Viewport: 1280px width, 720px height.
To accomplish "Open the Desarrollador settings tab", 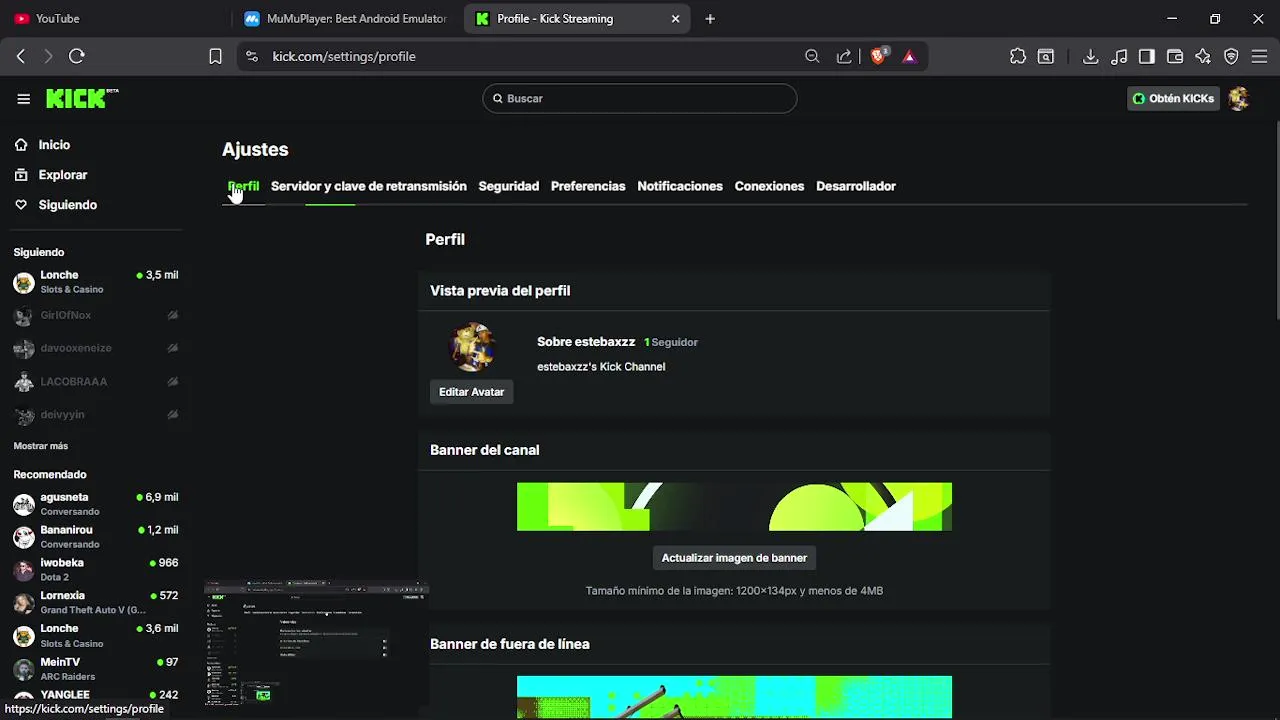I will [x=856, y=187].
